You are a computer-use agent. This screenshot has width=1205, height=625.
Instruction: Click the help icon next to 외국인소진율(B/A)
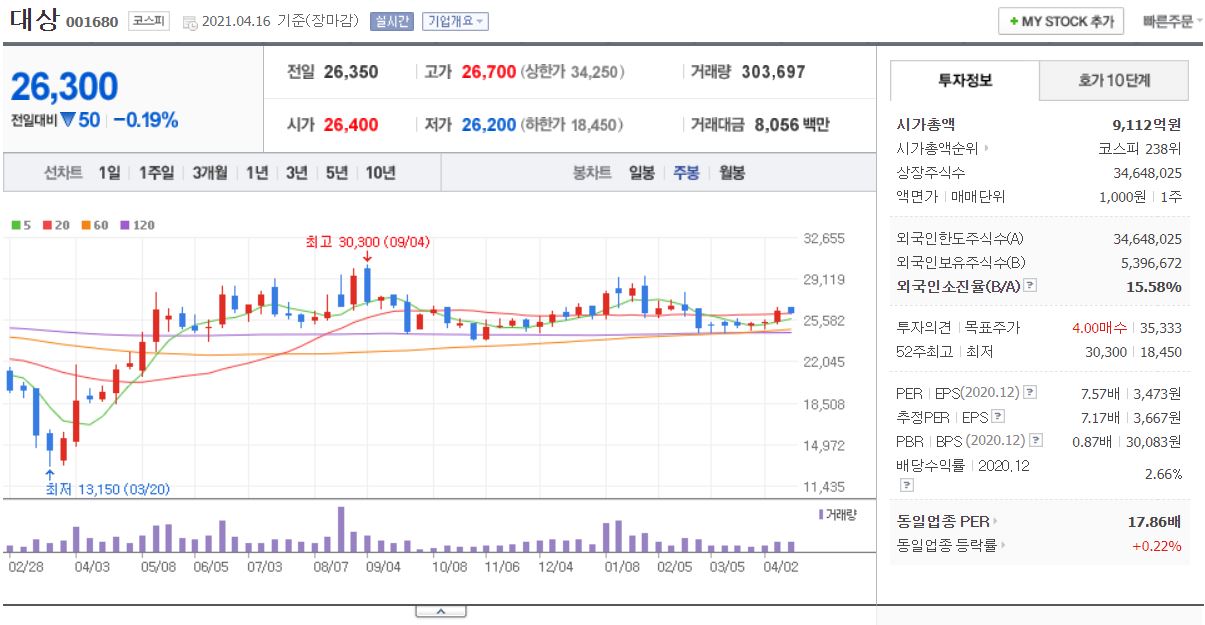pyautogui.click(x=1031, y=286)
